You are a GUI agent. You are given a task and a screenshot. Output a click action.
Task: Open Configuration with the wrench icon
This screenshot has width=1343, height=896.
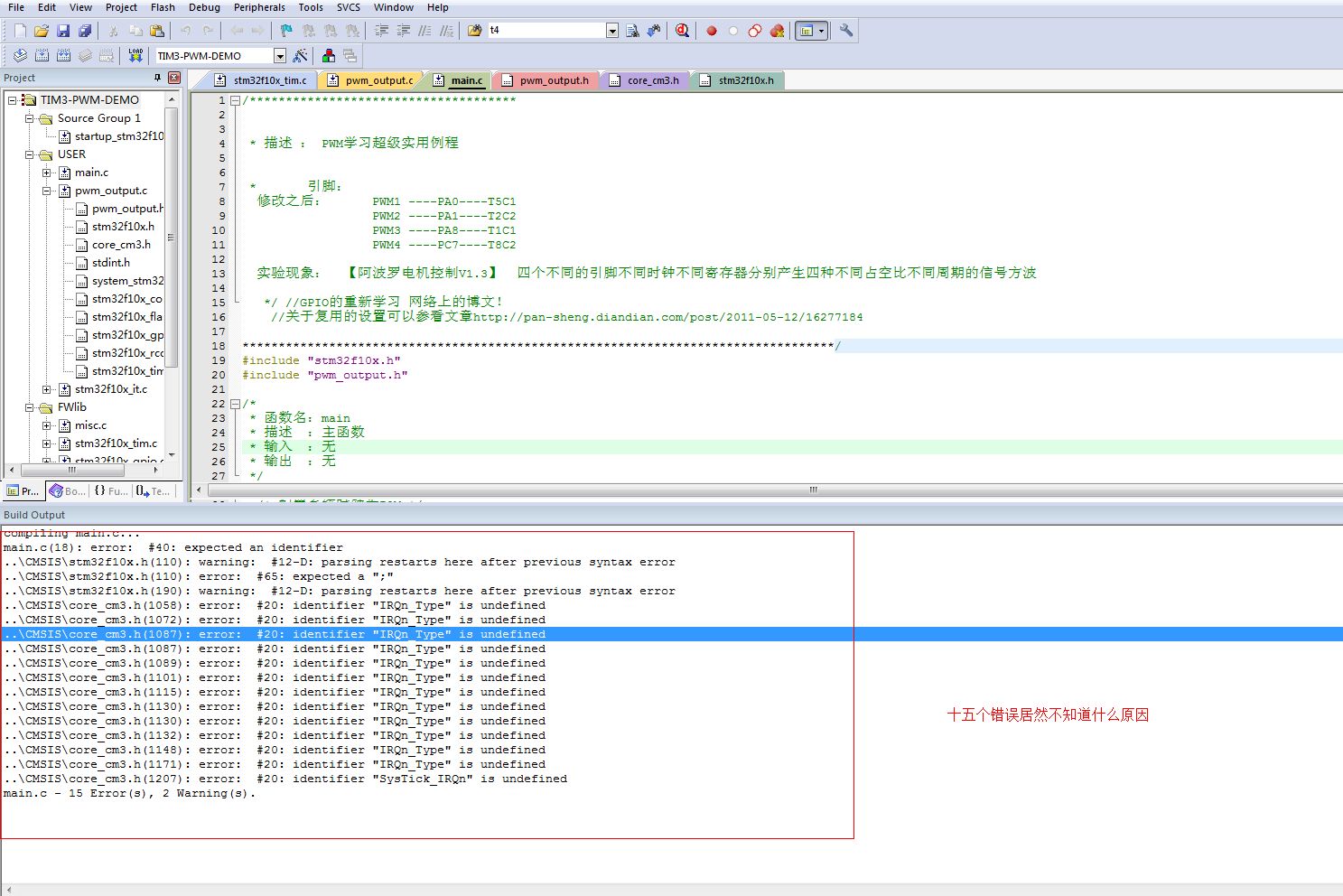(846, 31)
